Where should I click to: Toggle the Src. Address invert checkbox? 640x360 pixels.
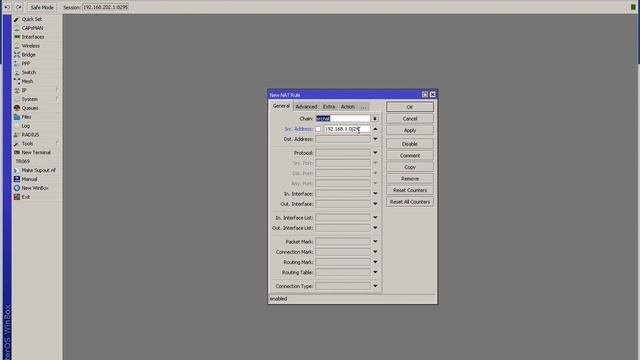pyautogui.click(x=318, y=129)
